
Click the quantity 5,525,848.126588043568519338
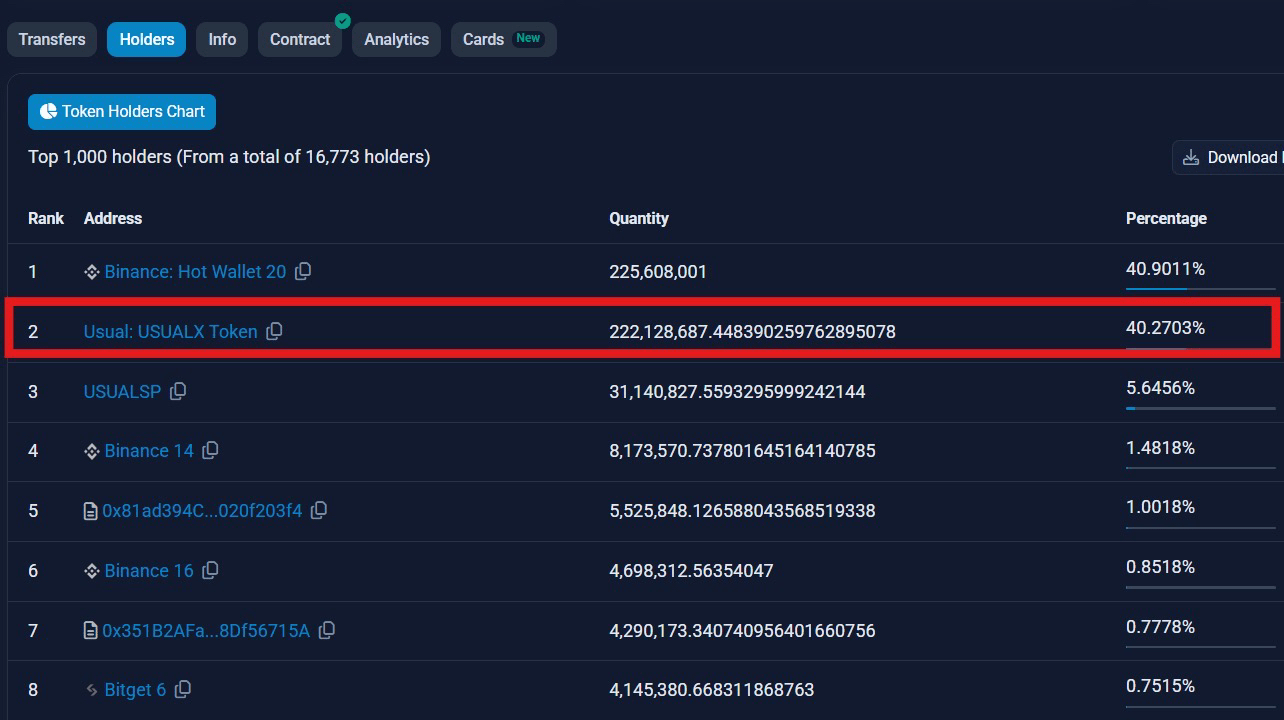(x=742, y=510)
